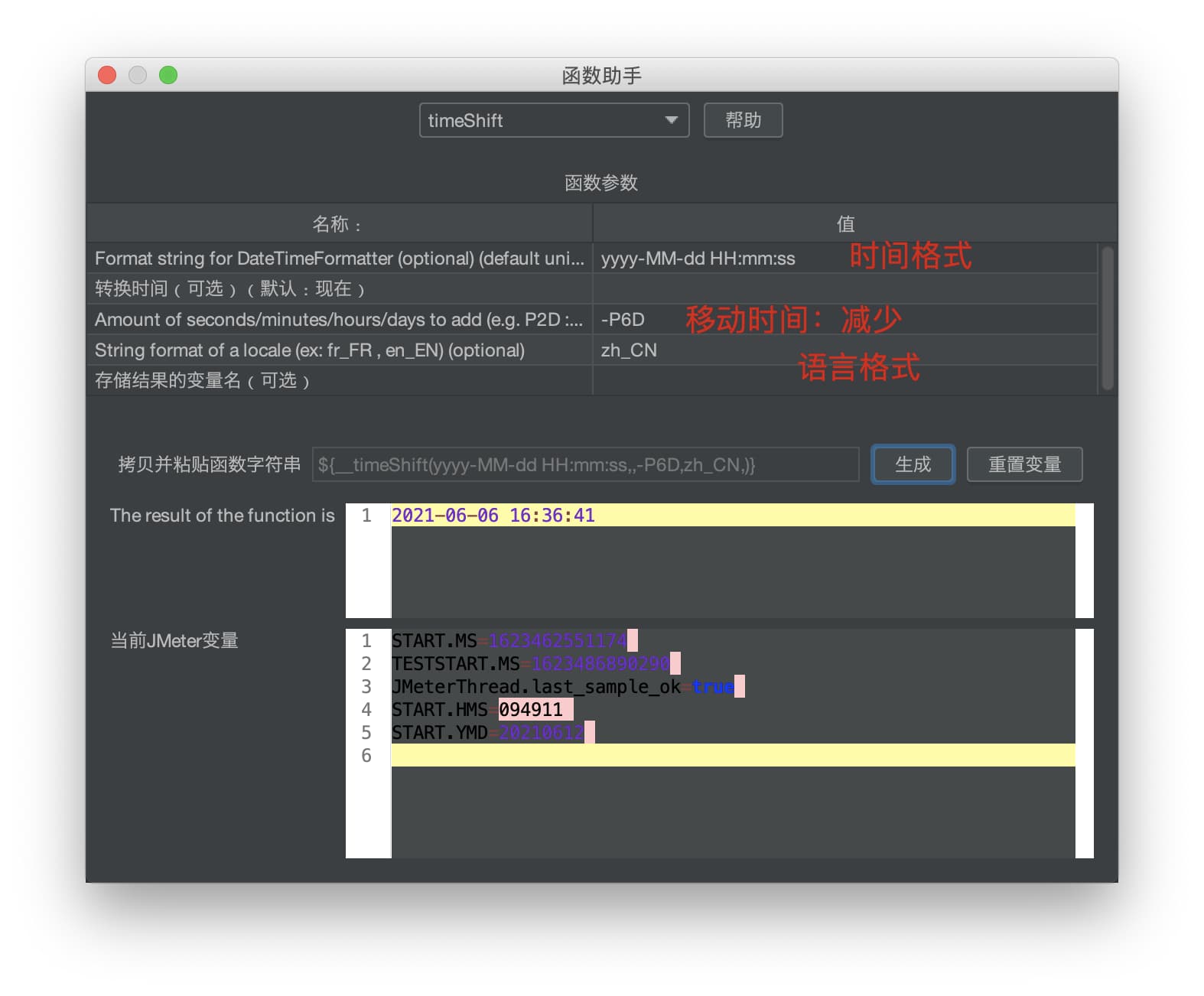Click the 名称 column header
This screenshot has height=996, width=1204.
(x=338, y=224)
